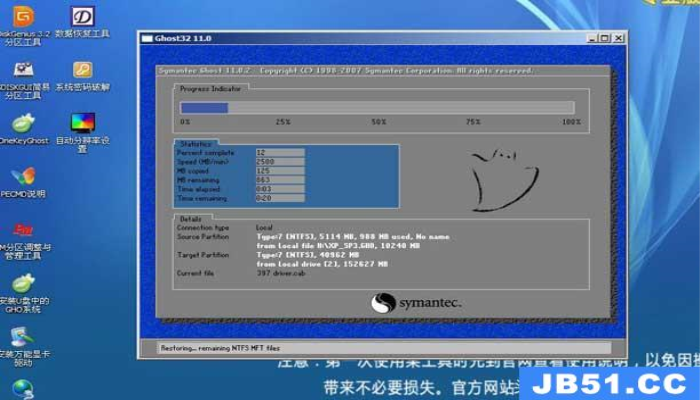Screen dimensions: 700x400
Task: Click the Percent complete value field
Action: [x=280, y=153]
